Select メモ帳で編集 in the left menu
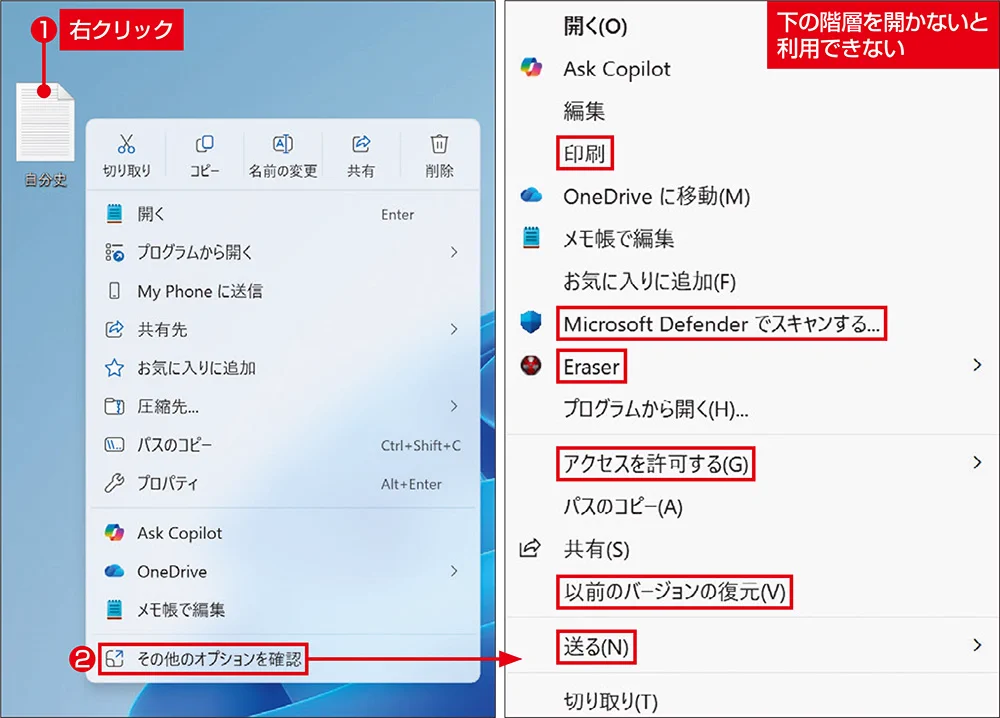Screen dimensions: 1000x718 coord(283,610)
